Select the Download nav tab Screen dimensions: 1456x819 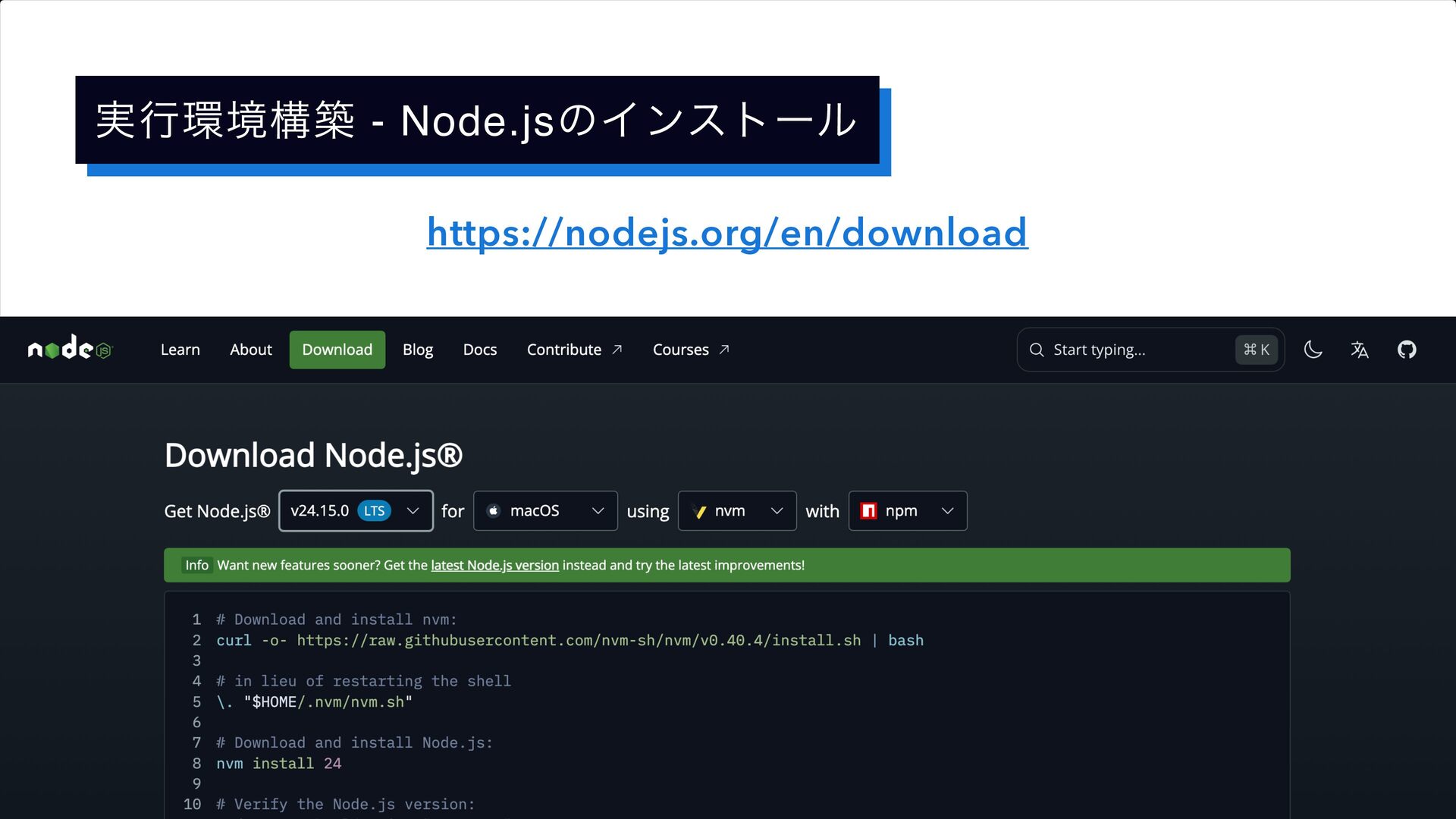click(337, 350)
